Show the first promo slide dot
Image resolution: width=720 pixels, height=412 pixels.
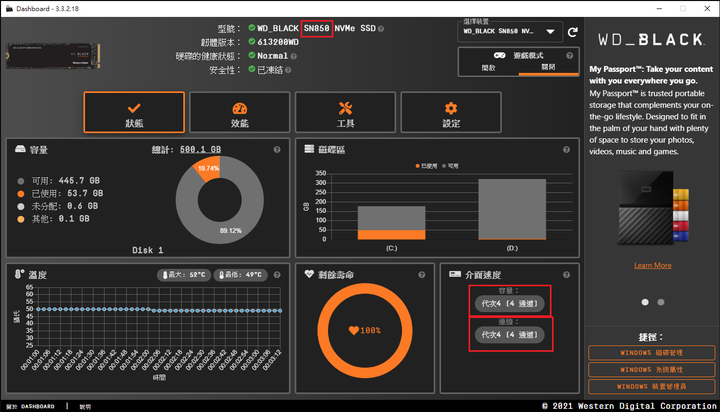pyautogui.click(x=645, y=302)
